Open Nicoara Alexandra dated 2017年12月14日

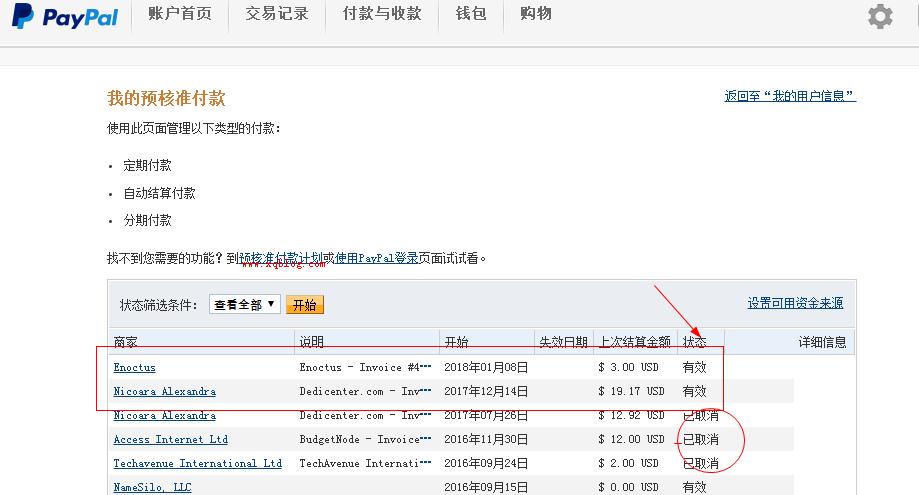point(165,391)
